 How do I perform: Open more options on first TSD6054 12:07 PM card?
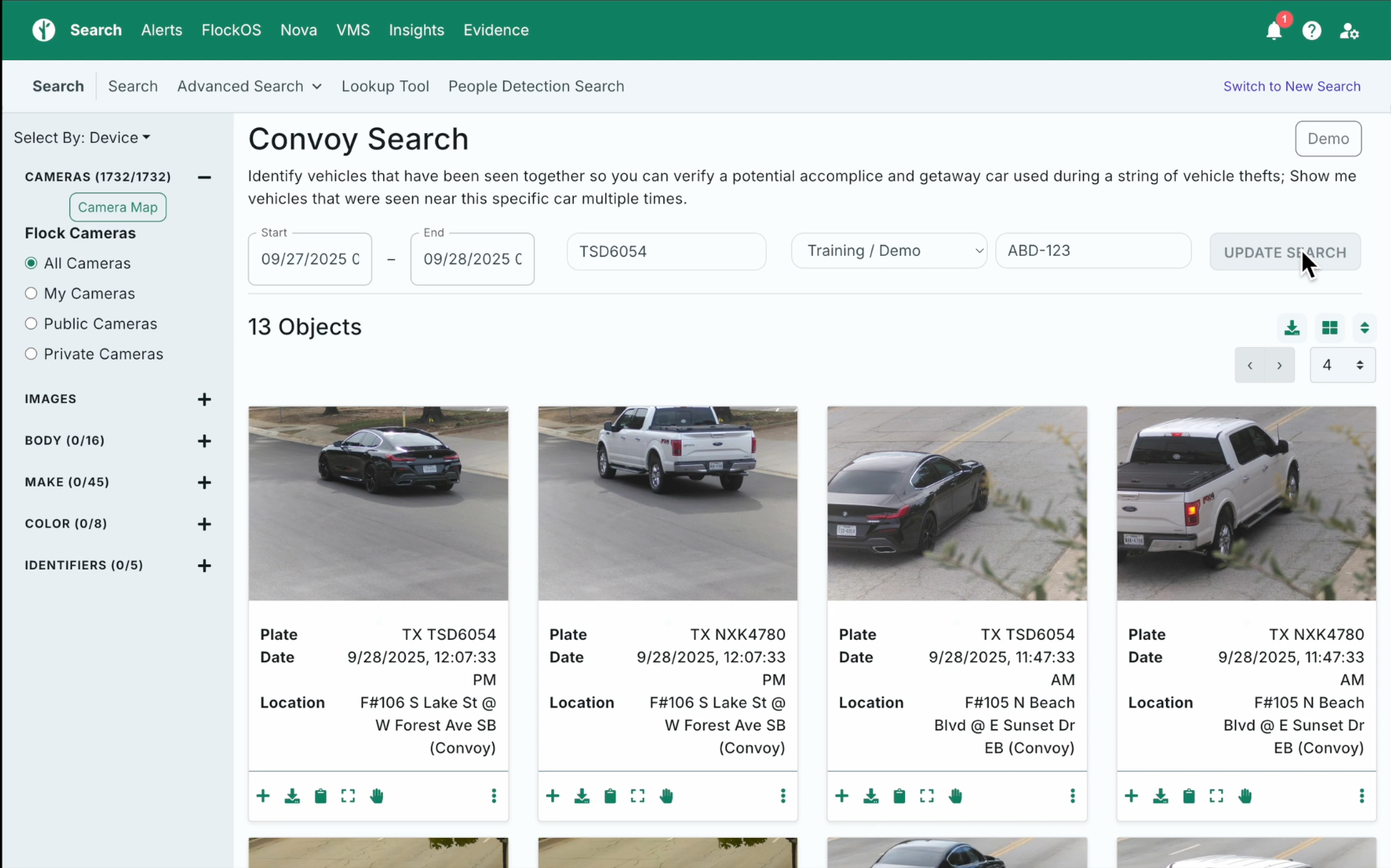pos(493,796)
